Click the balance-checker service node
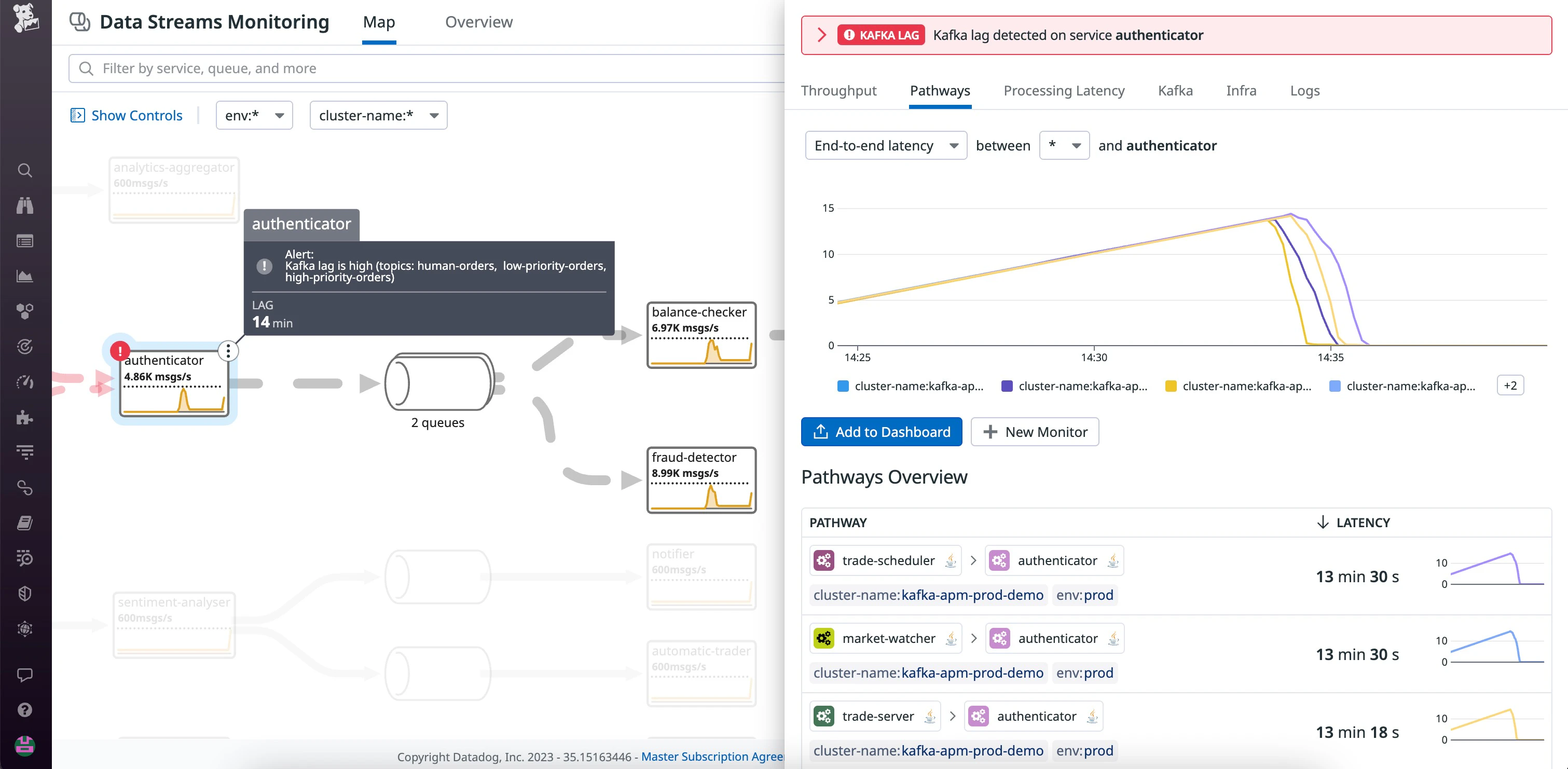The height and width of the screenshot is (769, 1568). click(701, 335)
